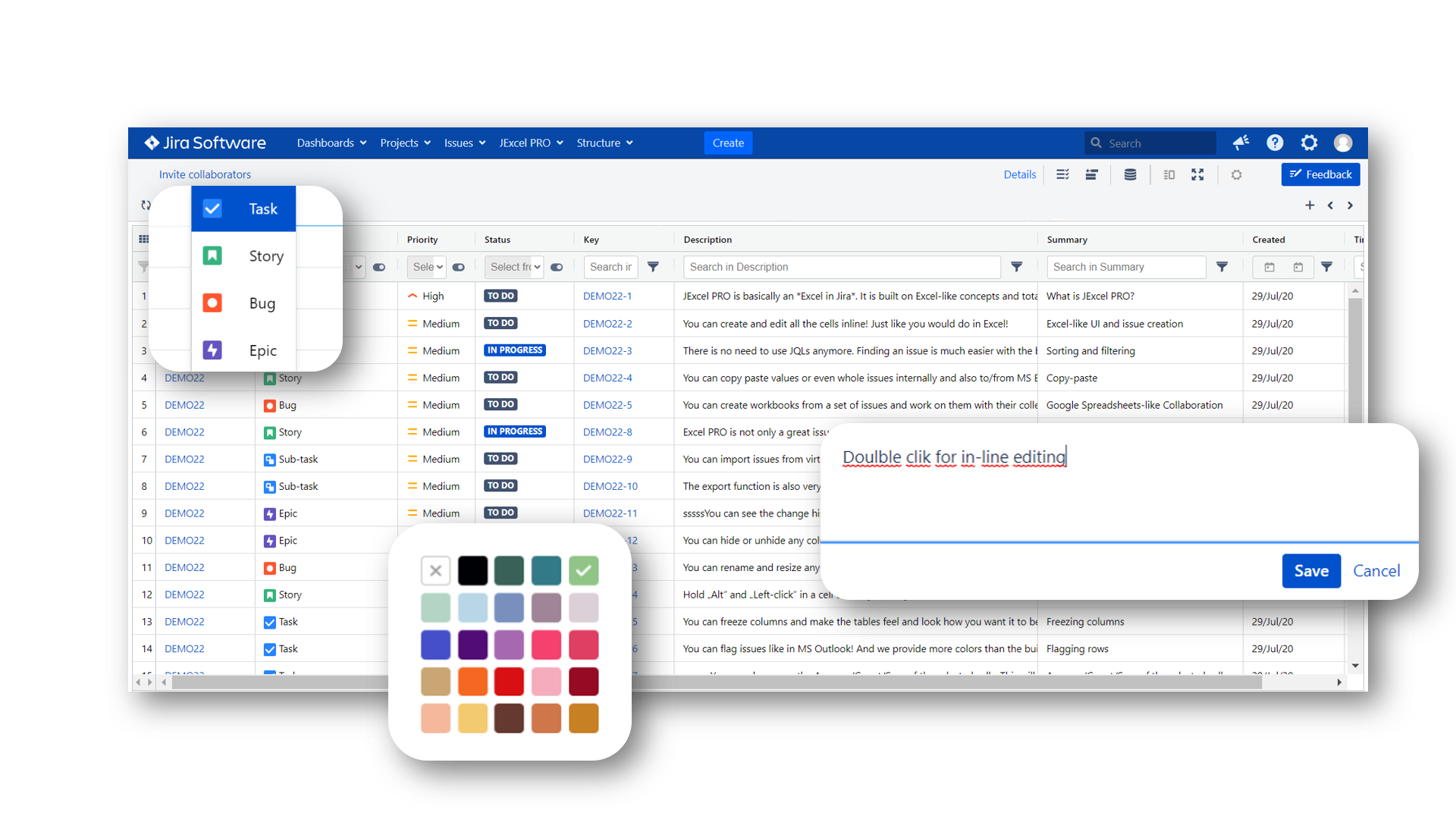Expand the Dashboards menu

tap(331, 143)
